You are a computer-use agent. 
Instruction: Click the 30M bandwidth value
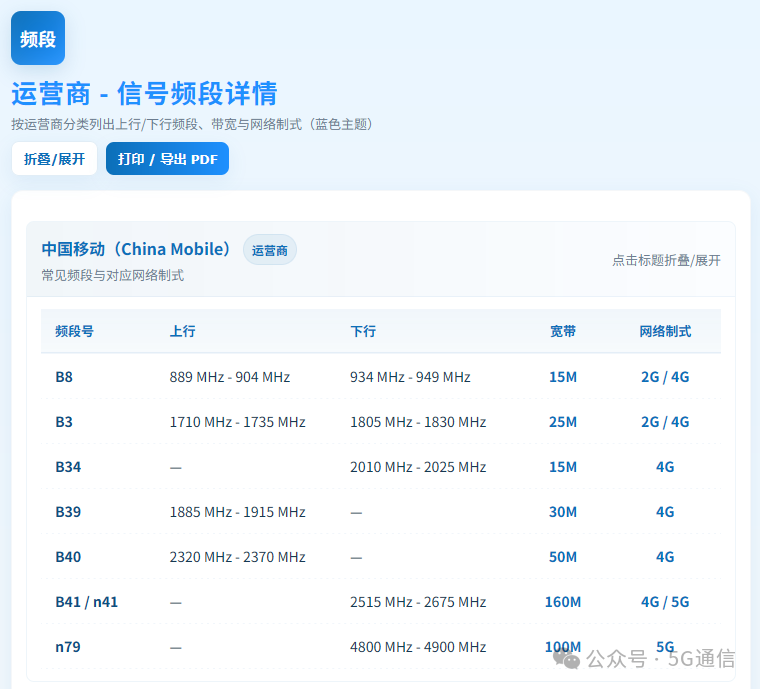pyautogui.click(x=563, y=512)
